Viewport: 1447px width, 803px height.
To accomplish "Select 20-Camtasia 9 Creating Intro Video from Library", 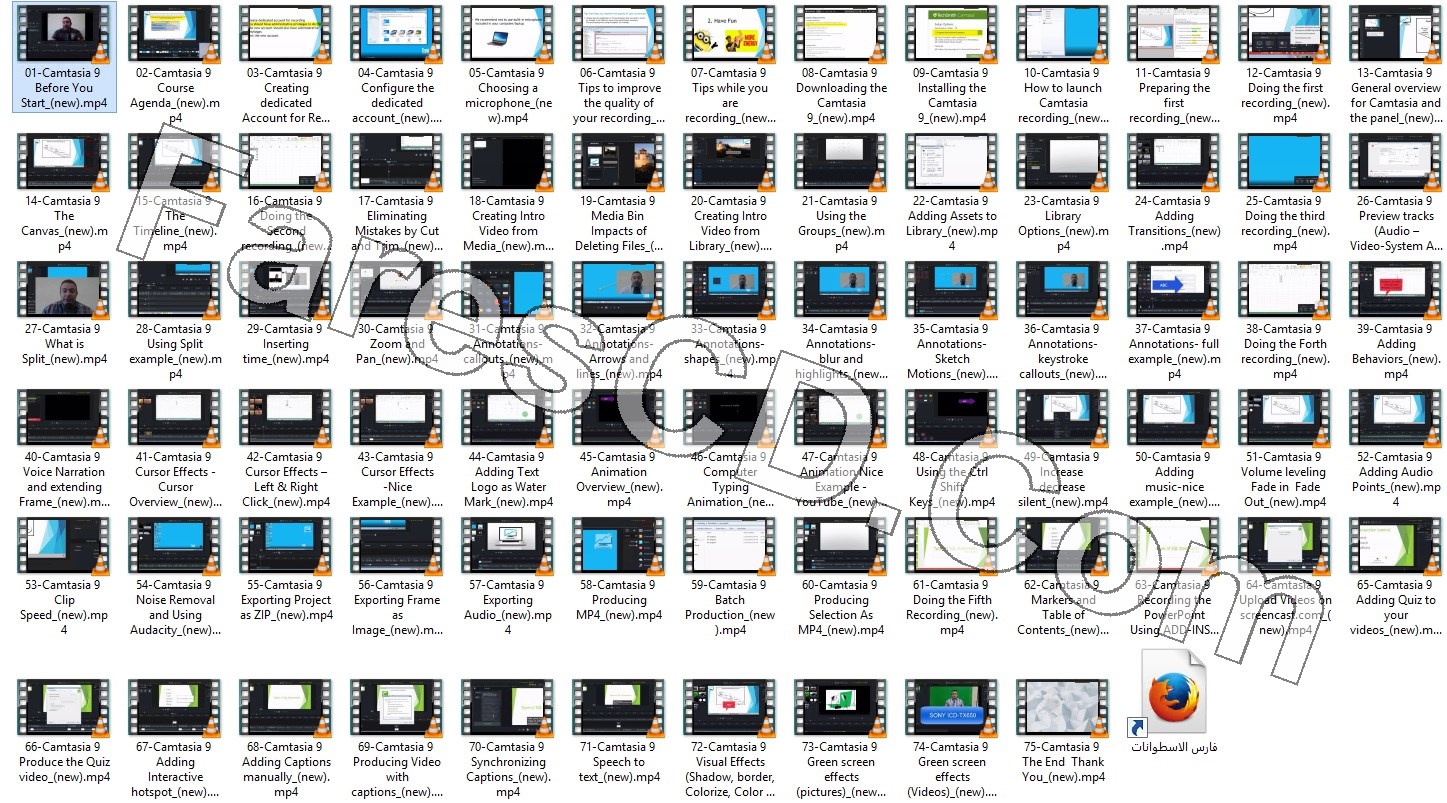I will [730, 192].
